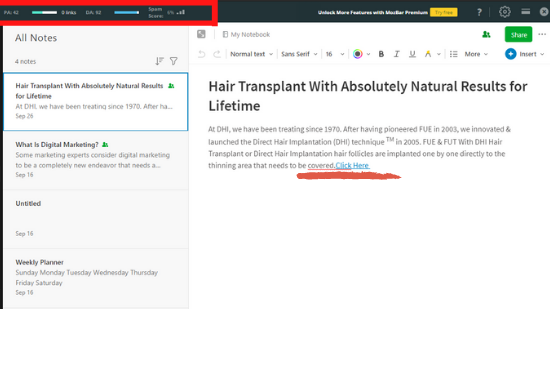The width and height of the screenshot is (550, 370).
Task: Click the bold formatting icon
Action: (381, 54)
